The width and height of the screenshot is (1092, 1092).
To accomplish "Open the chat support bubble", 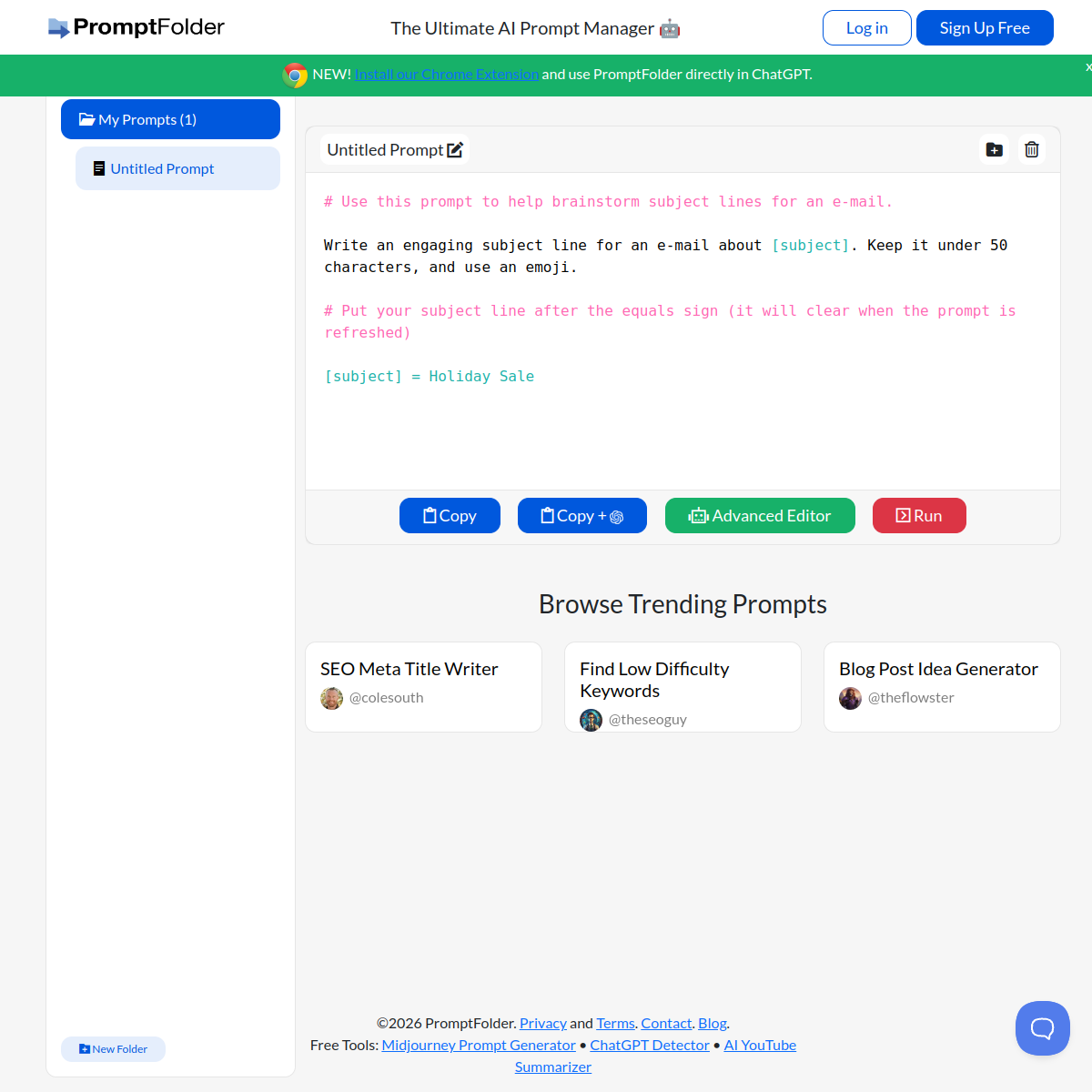I will coord(1043,1027).
